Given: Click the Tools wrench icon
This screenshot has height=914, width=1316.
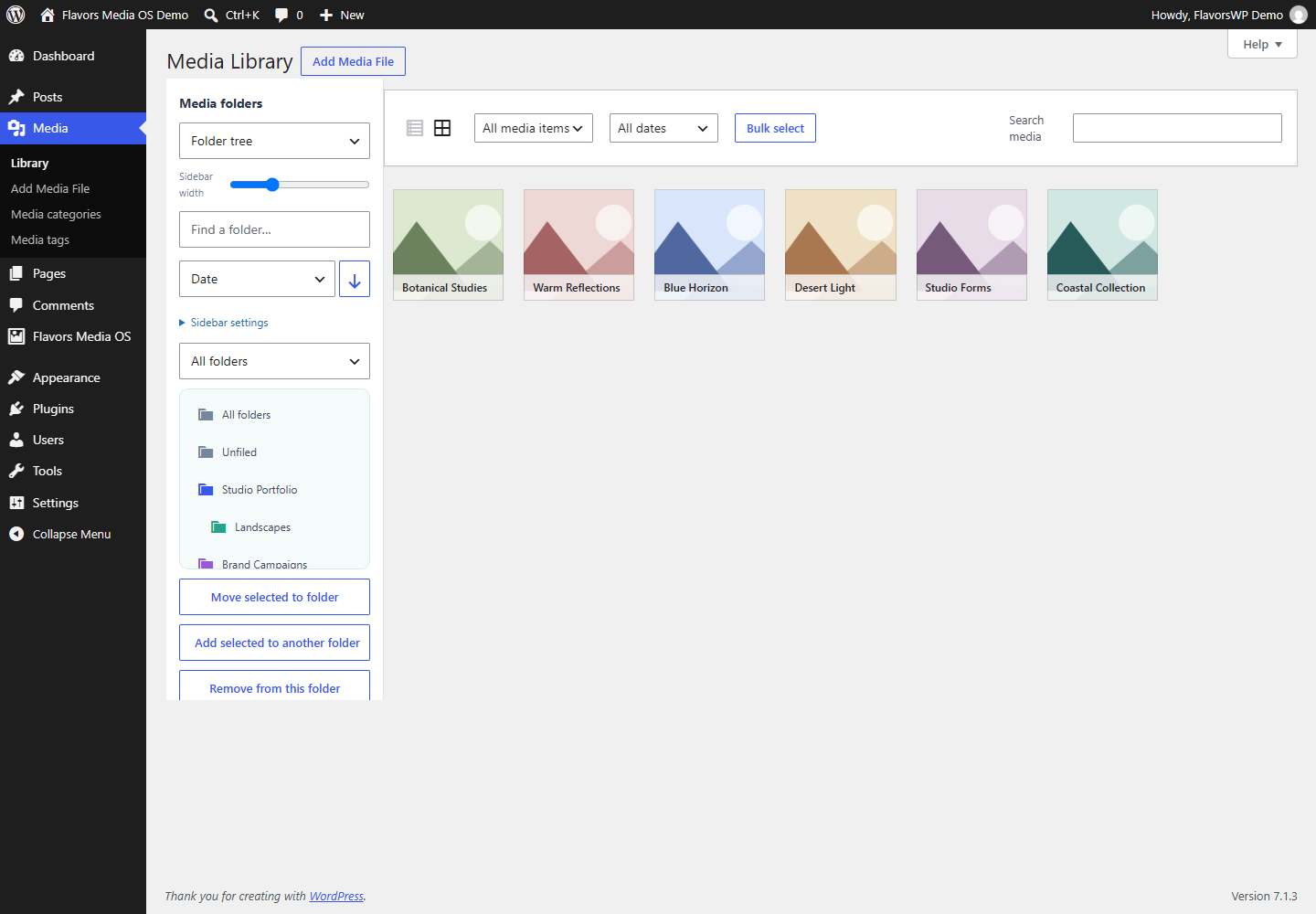Looking at the screenshot, I should (16, 471).
